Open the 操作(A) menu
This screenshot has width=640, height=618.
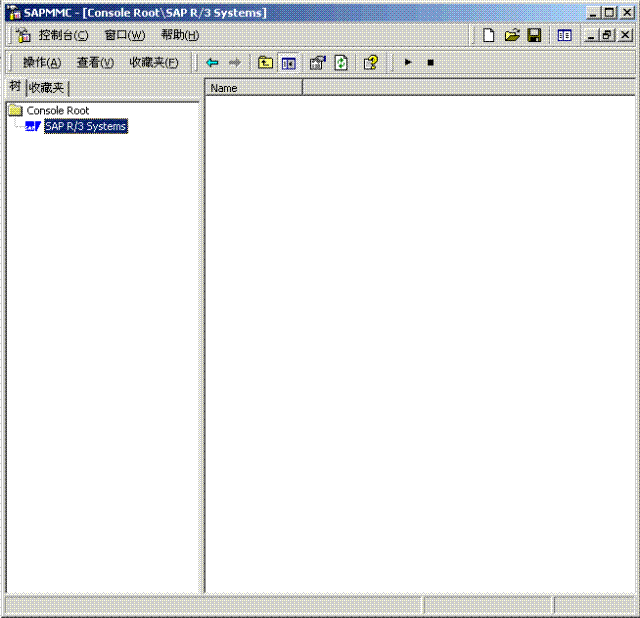pos(42,62)
